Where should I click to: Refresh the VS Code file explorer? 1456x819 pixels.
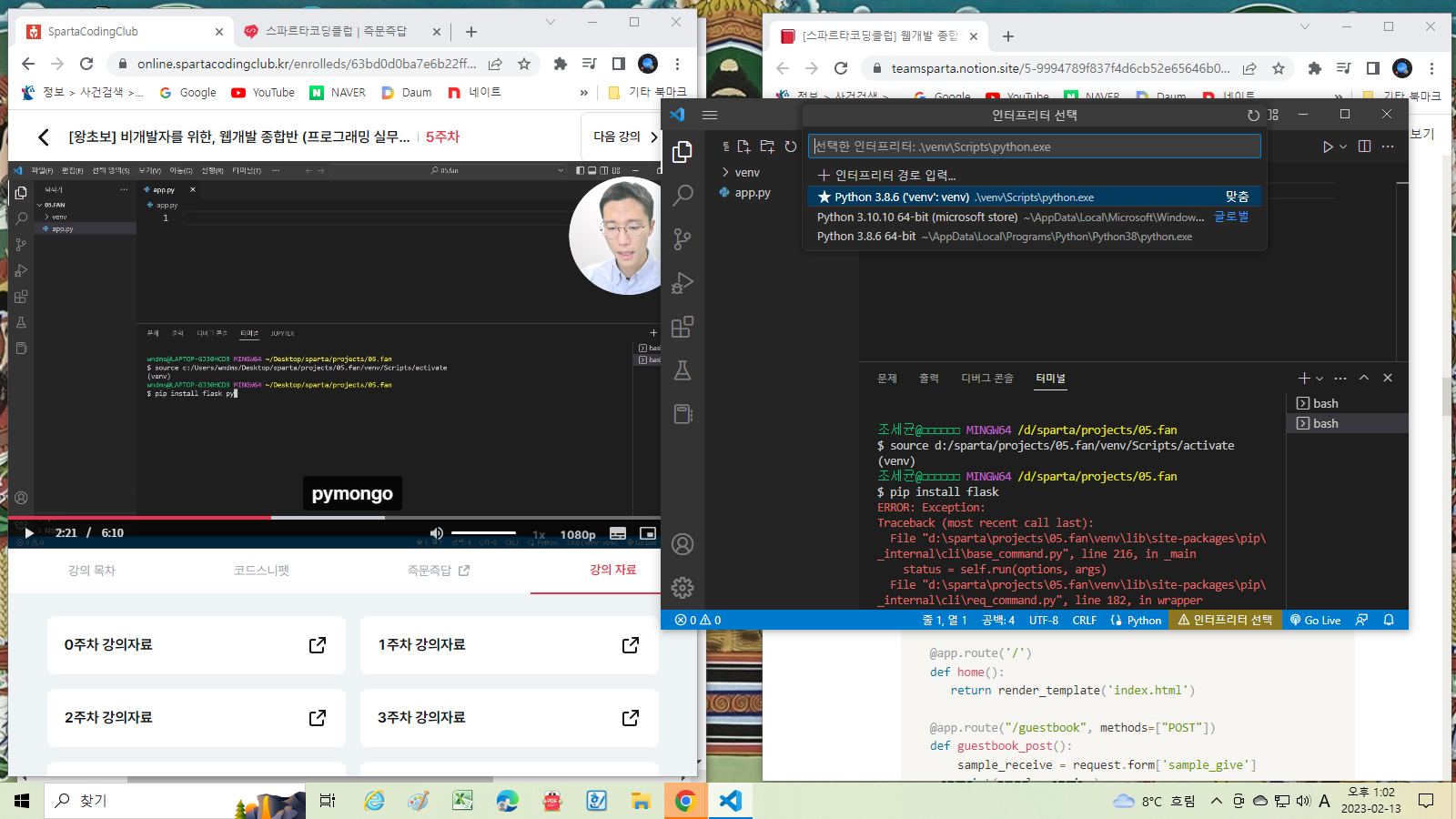pyautogui.click(x=791, y=147)
